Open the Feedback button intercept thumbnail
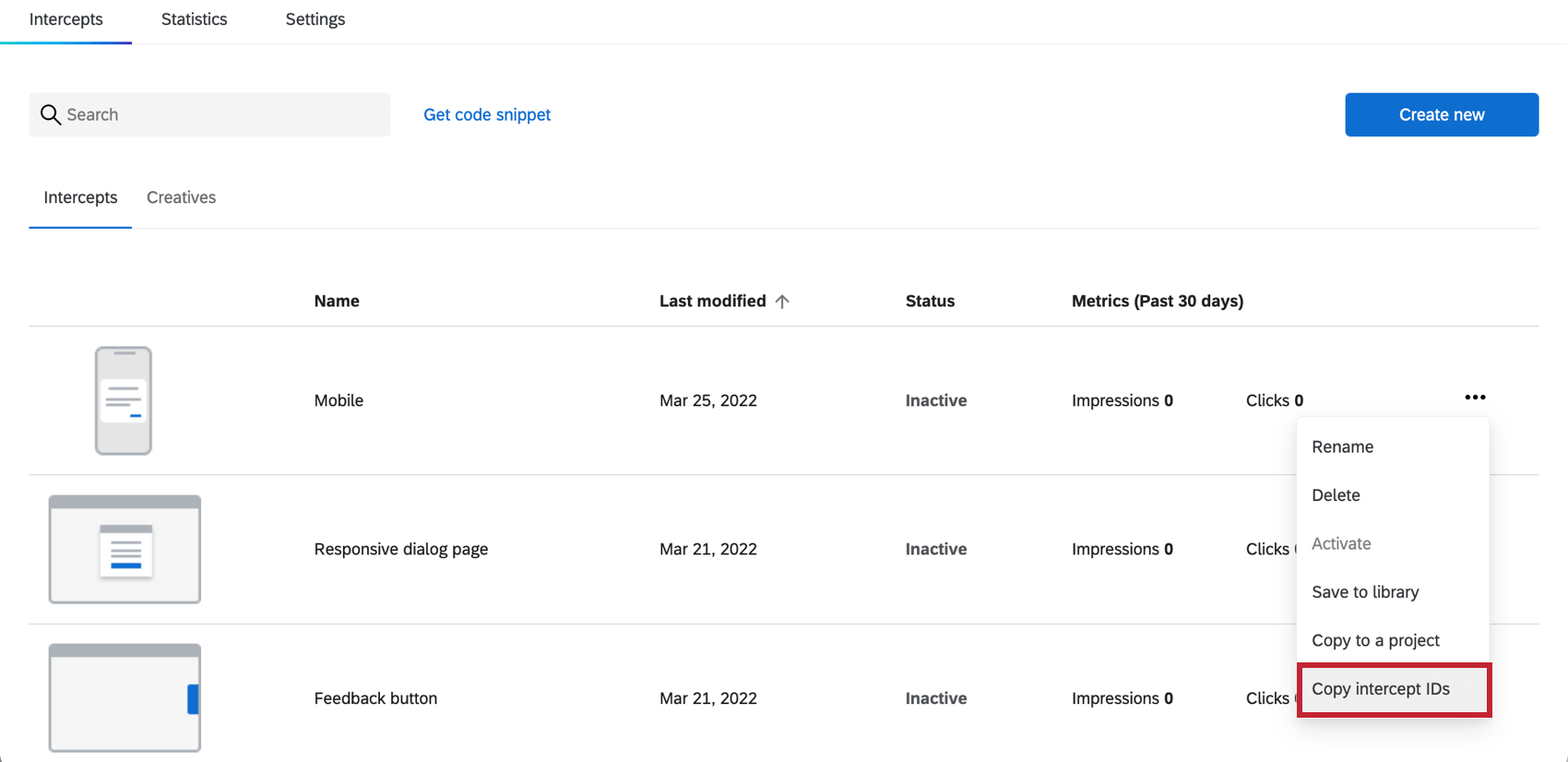This screenshot has height=762, width=1568. pyautogui.click(x=124, y=698)
